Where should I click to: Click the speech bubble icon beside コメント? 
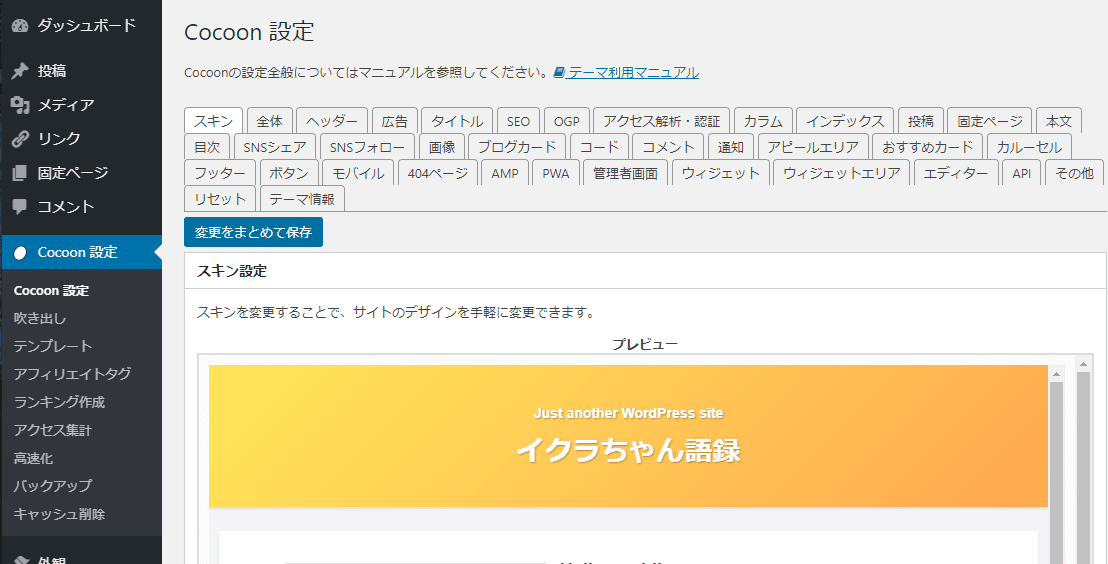[x=20, y=206]
